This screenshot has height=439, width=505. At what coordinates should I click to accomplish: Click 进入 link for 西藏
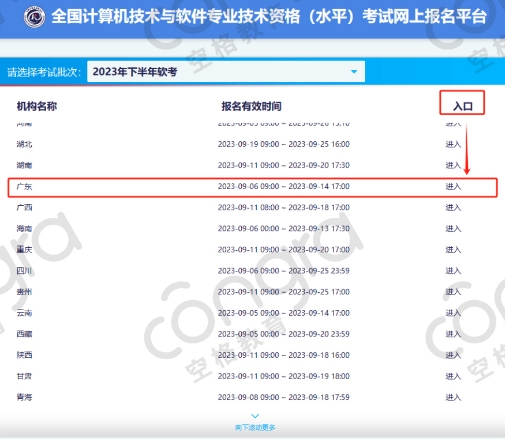point(453,334)
